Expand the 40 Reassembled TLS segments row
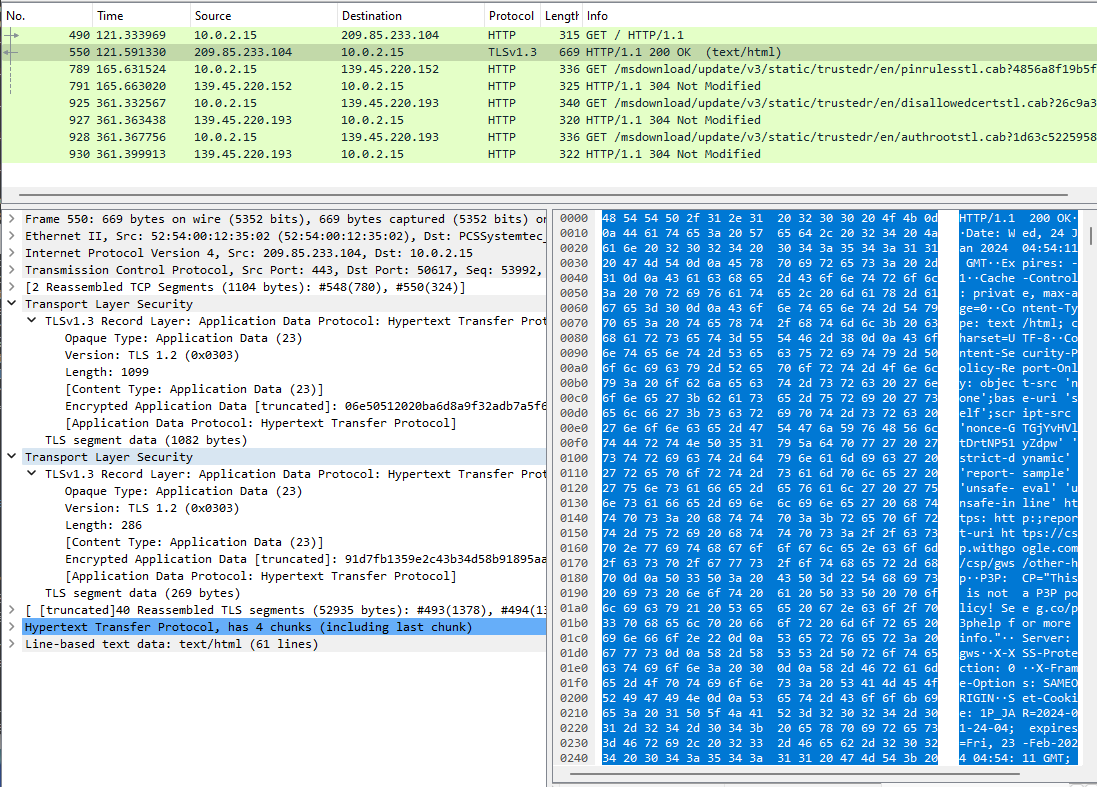The image size is (1097, 787). coord(12,610)
